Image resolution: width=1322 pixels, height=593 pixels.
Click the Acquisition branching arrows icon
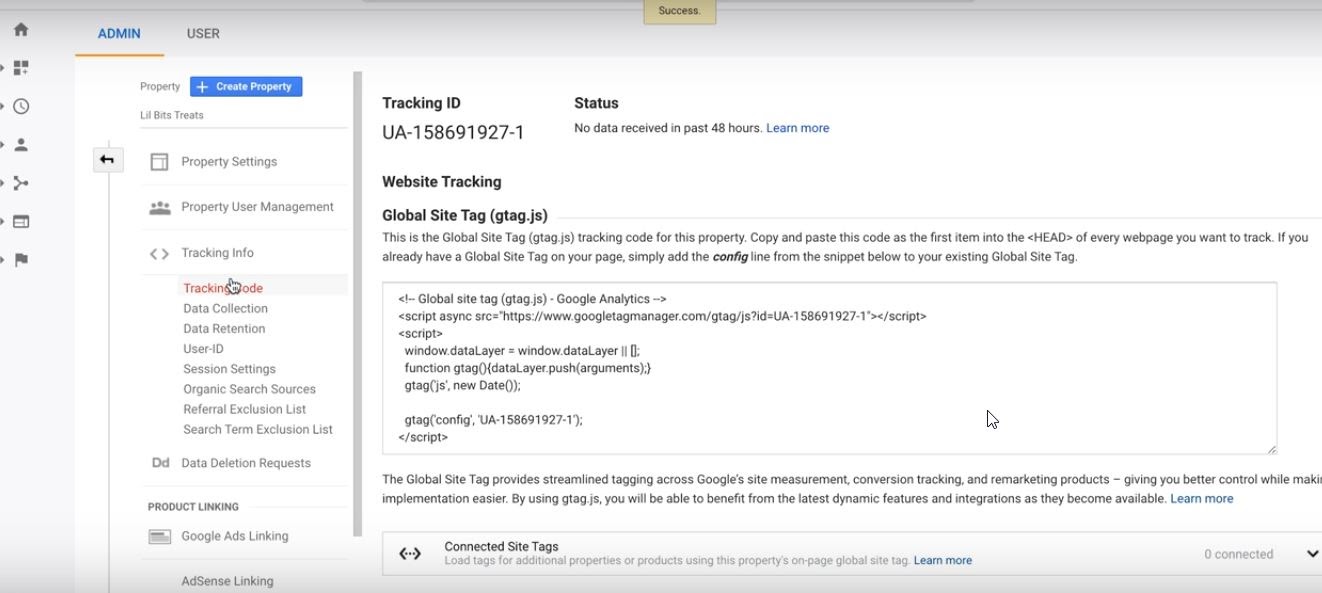21,183
